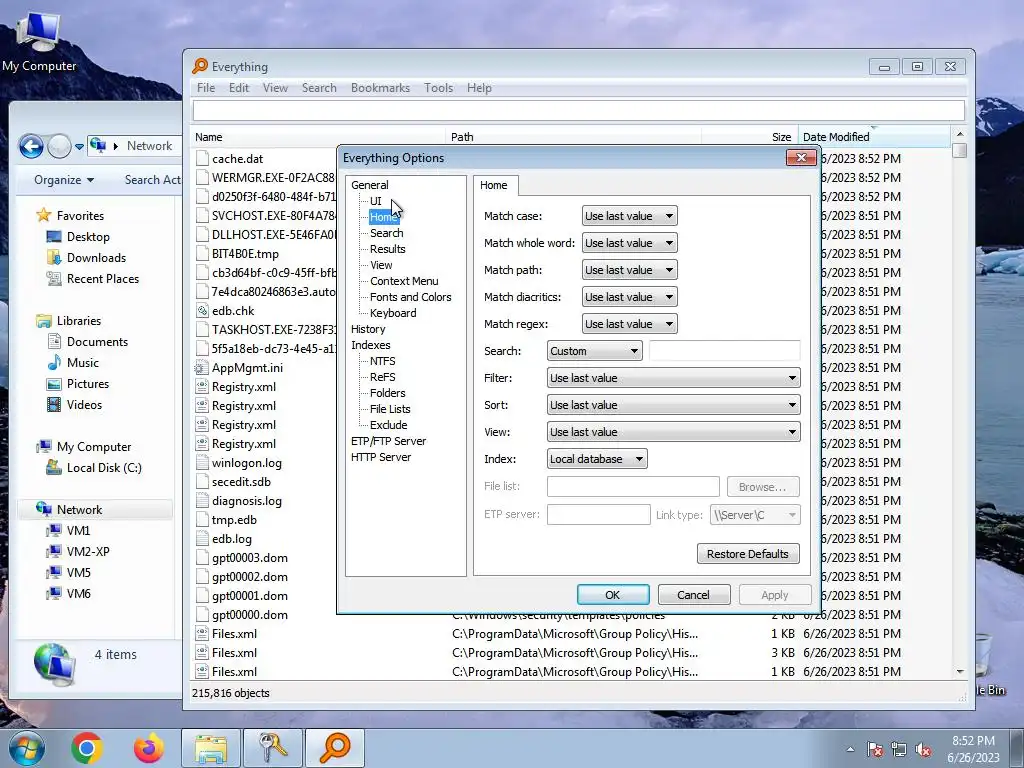Viewport: 1024px width, 768px height.
Task: Click Organize in Explorer toolbar
Action: click(63, 180)
